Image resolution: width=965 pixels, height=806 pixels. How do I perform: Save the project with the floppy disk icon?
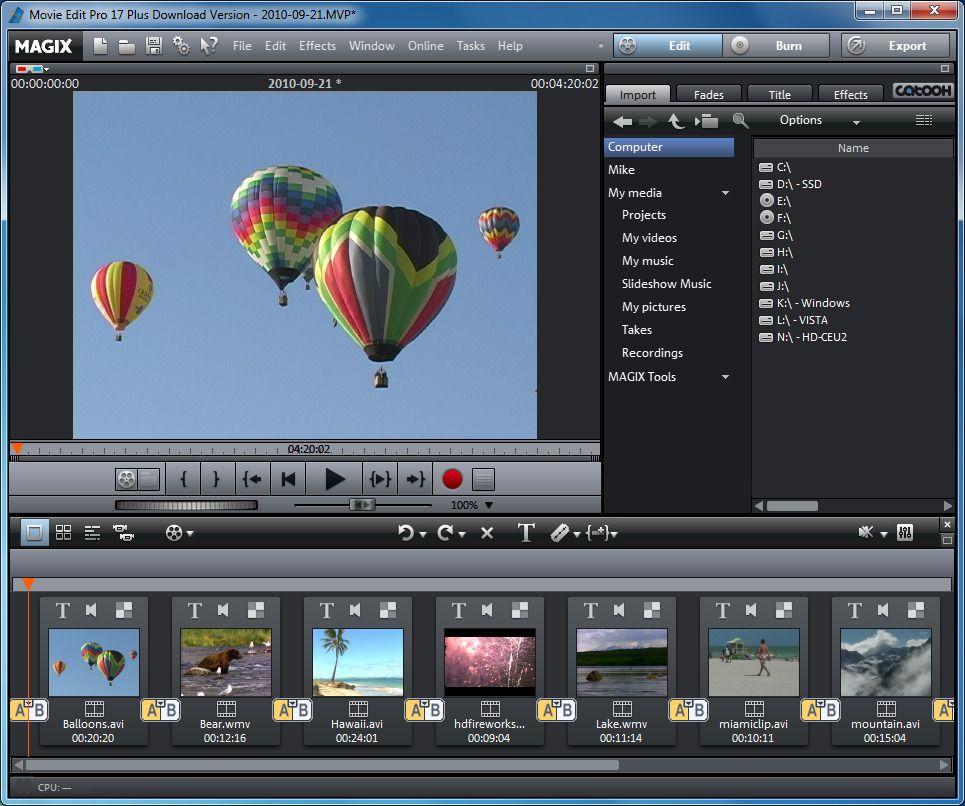(x=154, y=46)
